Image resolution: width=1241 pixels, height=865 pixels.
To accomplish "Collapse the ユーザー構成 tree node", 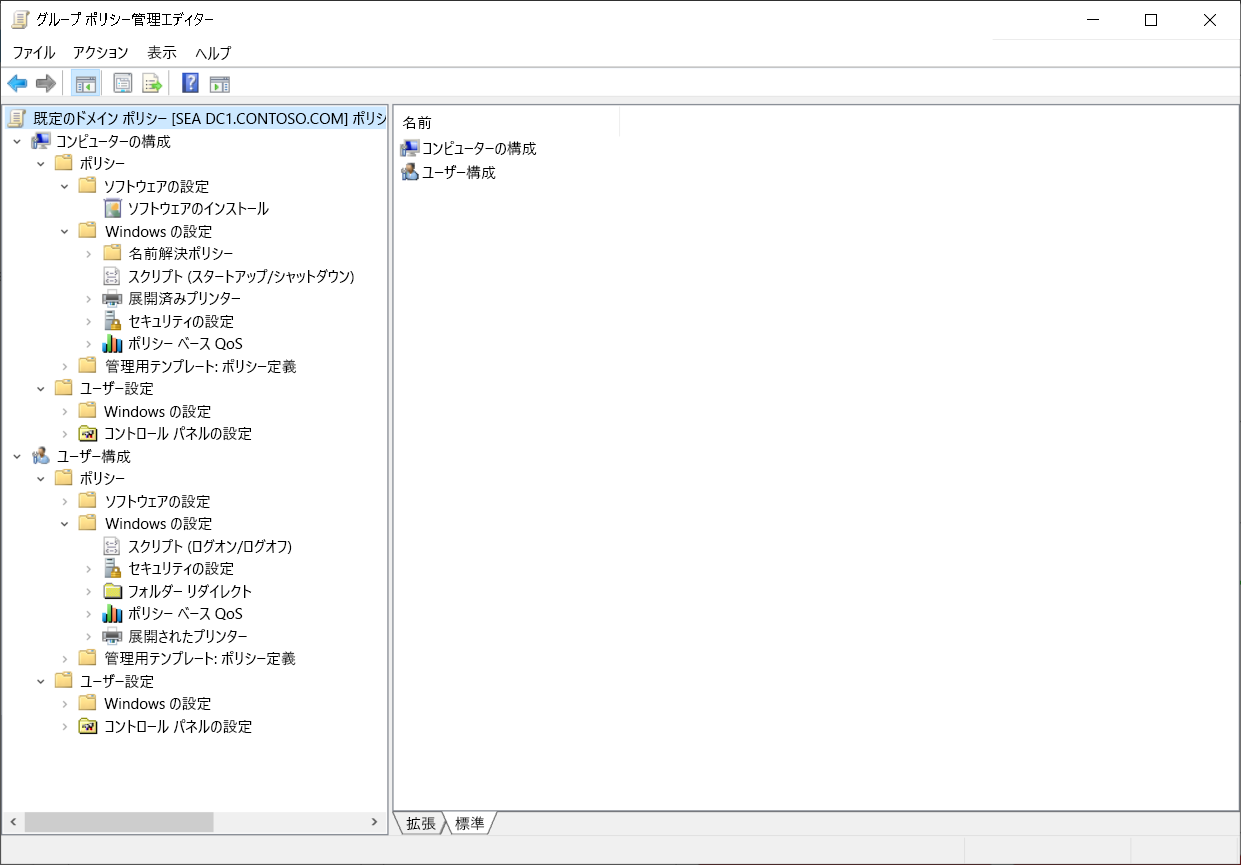I will point(17,457).
